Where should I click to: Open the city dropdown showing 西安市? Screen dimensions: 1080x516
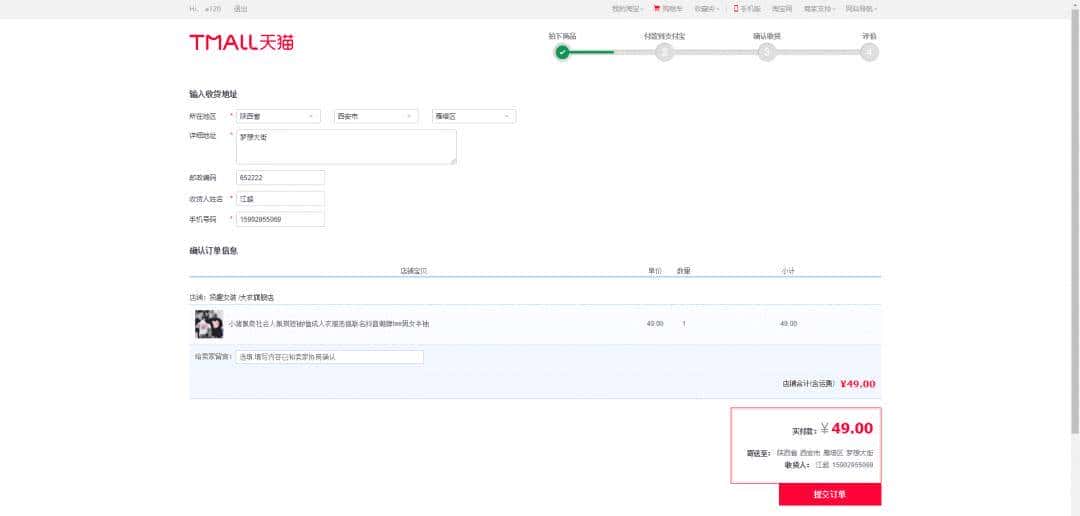376,116
